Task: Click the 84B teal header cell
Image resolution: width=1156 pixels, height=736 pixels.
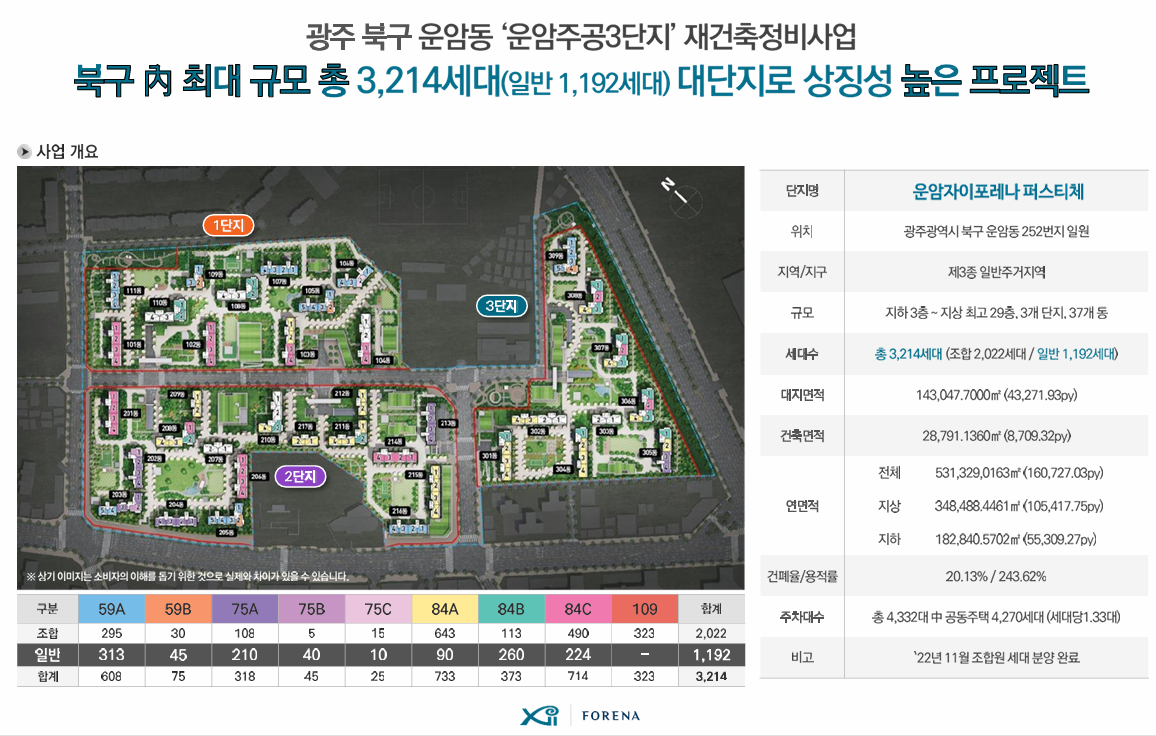Action: click(511, 609)
